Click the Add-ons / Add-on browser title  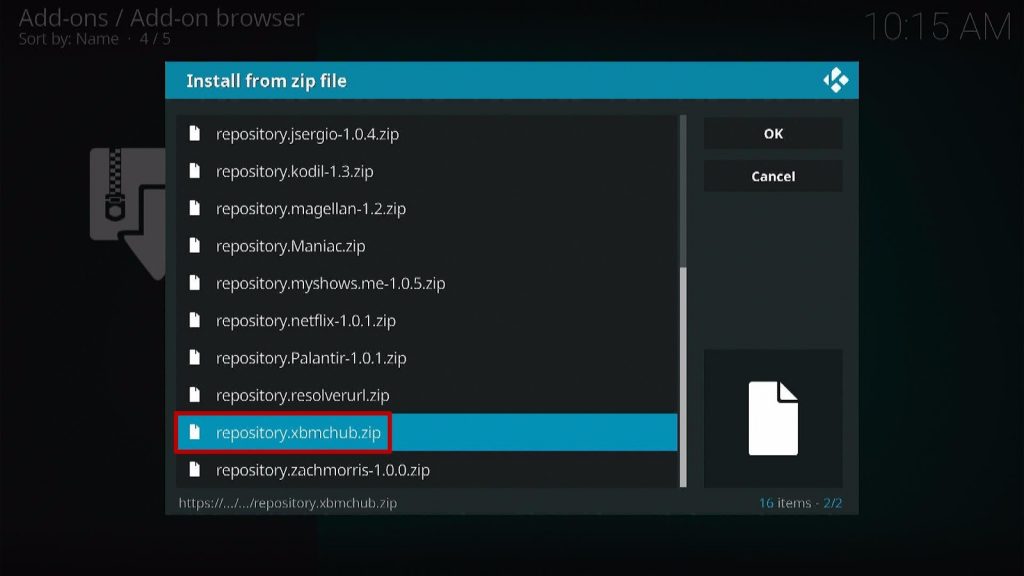pyautogui.click(x=161, y=18)
